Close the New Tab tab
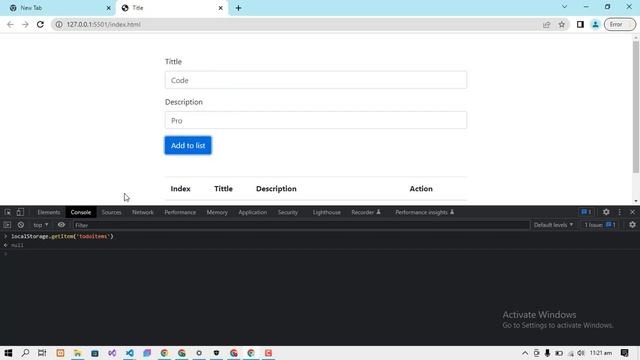Screen dimensions: 640x360 tap(109, 8)
